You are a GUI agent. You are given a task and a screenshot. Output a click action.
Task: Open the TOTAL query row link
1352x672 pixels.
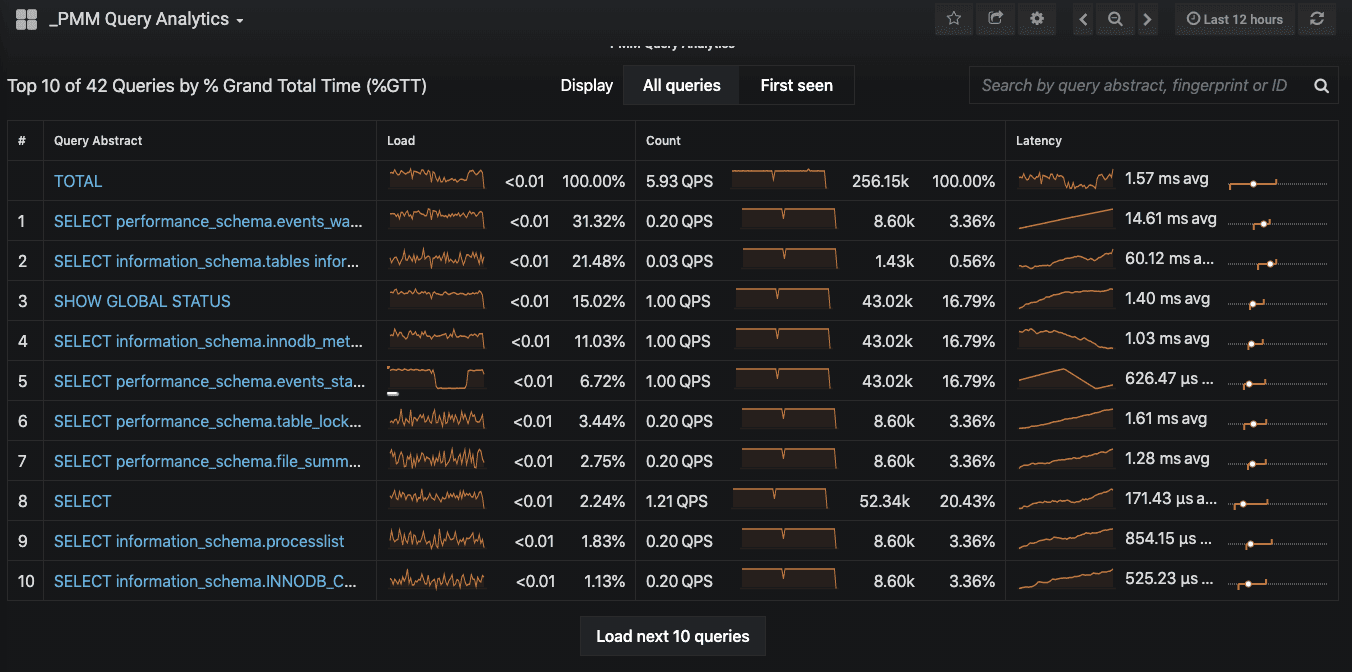[78, 181]
